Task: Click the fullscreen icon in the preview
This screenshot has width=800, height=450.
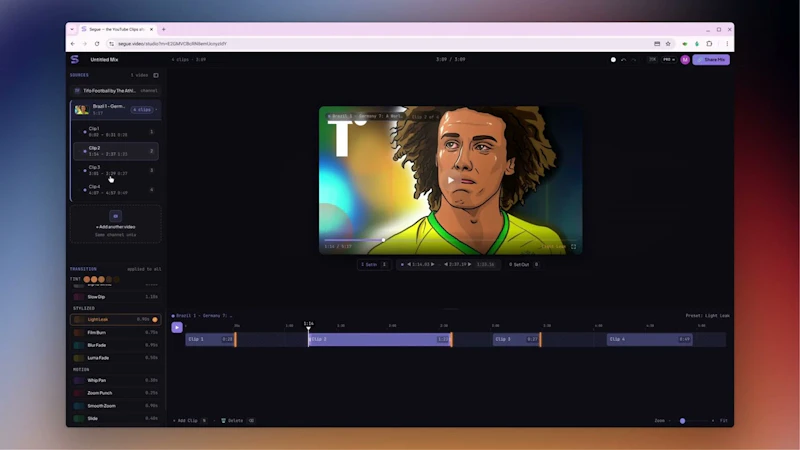Action: tap(573, 246)
